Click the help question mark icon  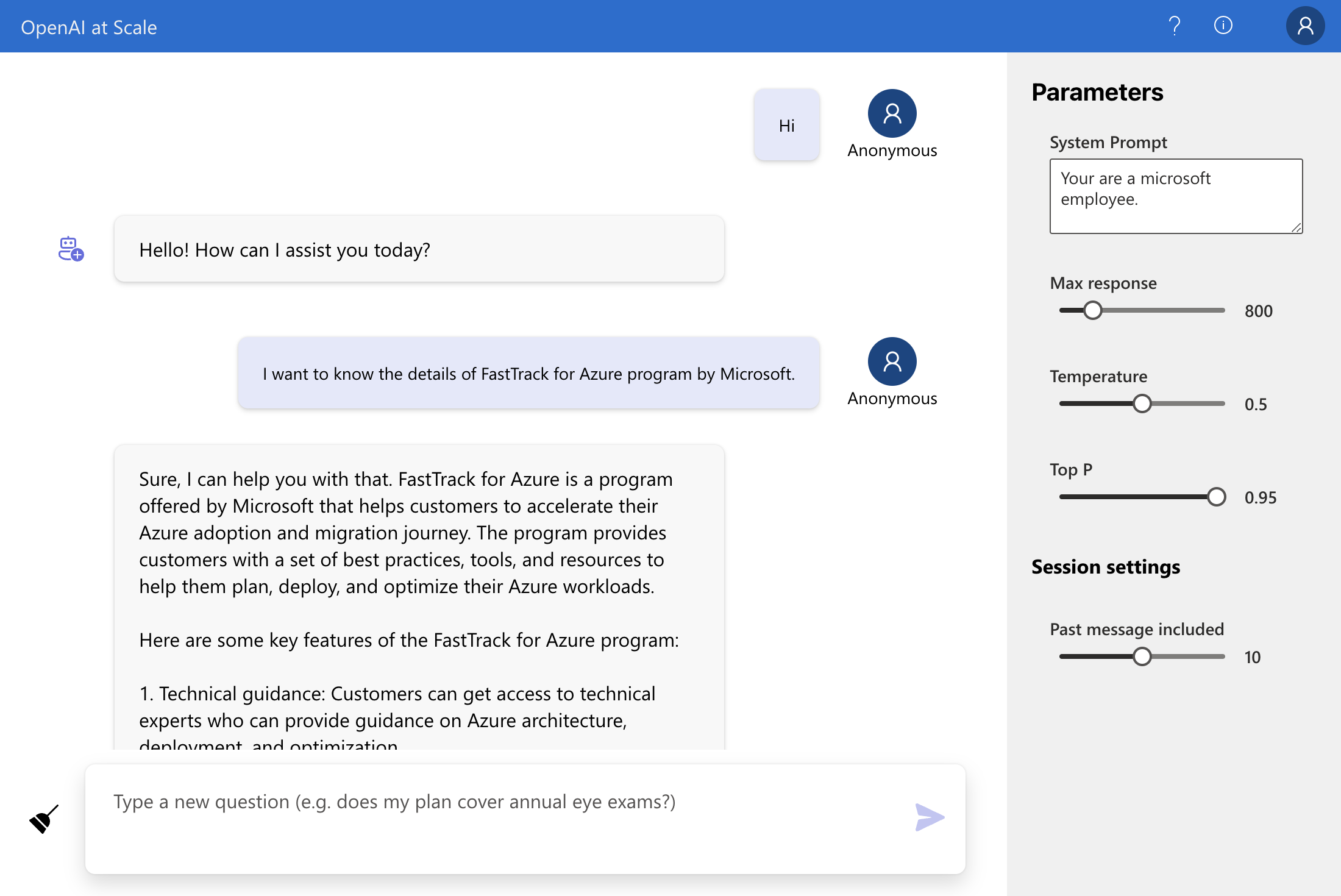pyautogui.click(x=1174, y=26)
